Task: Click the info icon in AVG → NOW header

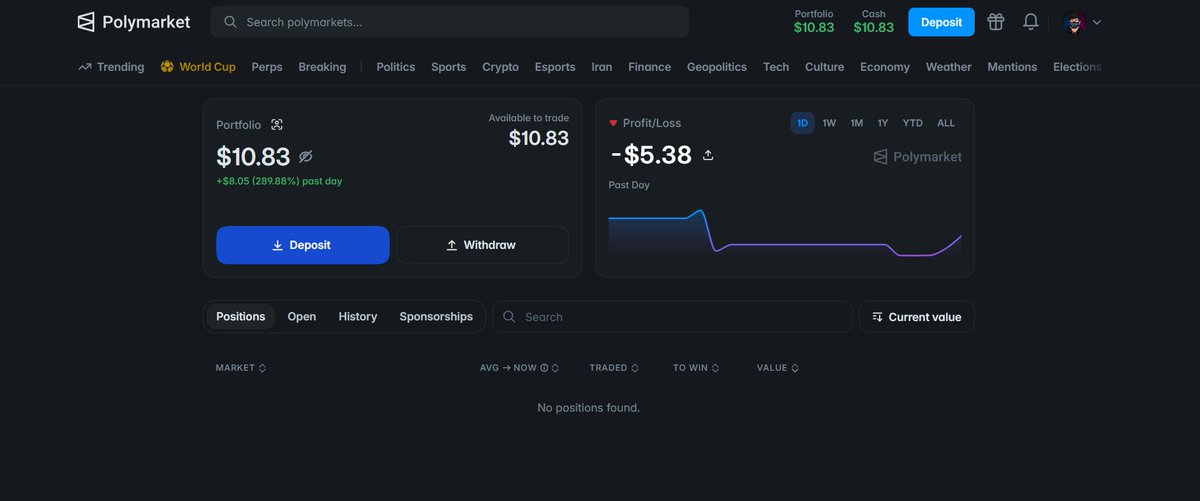Action: point(544,368)
